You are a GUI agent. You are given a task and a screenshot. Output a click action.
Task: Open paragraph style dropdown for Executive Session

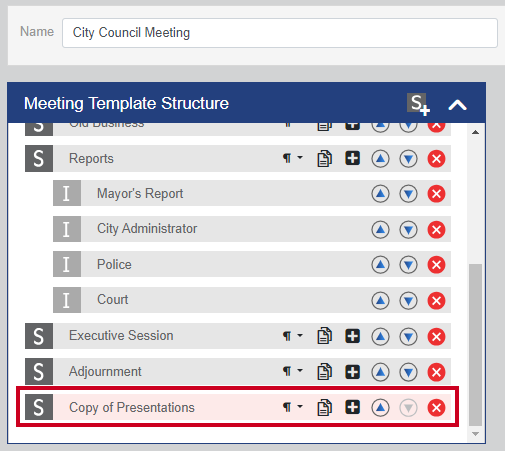[x=293, y=336]
